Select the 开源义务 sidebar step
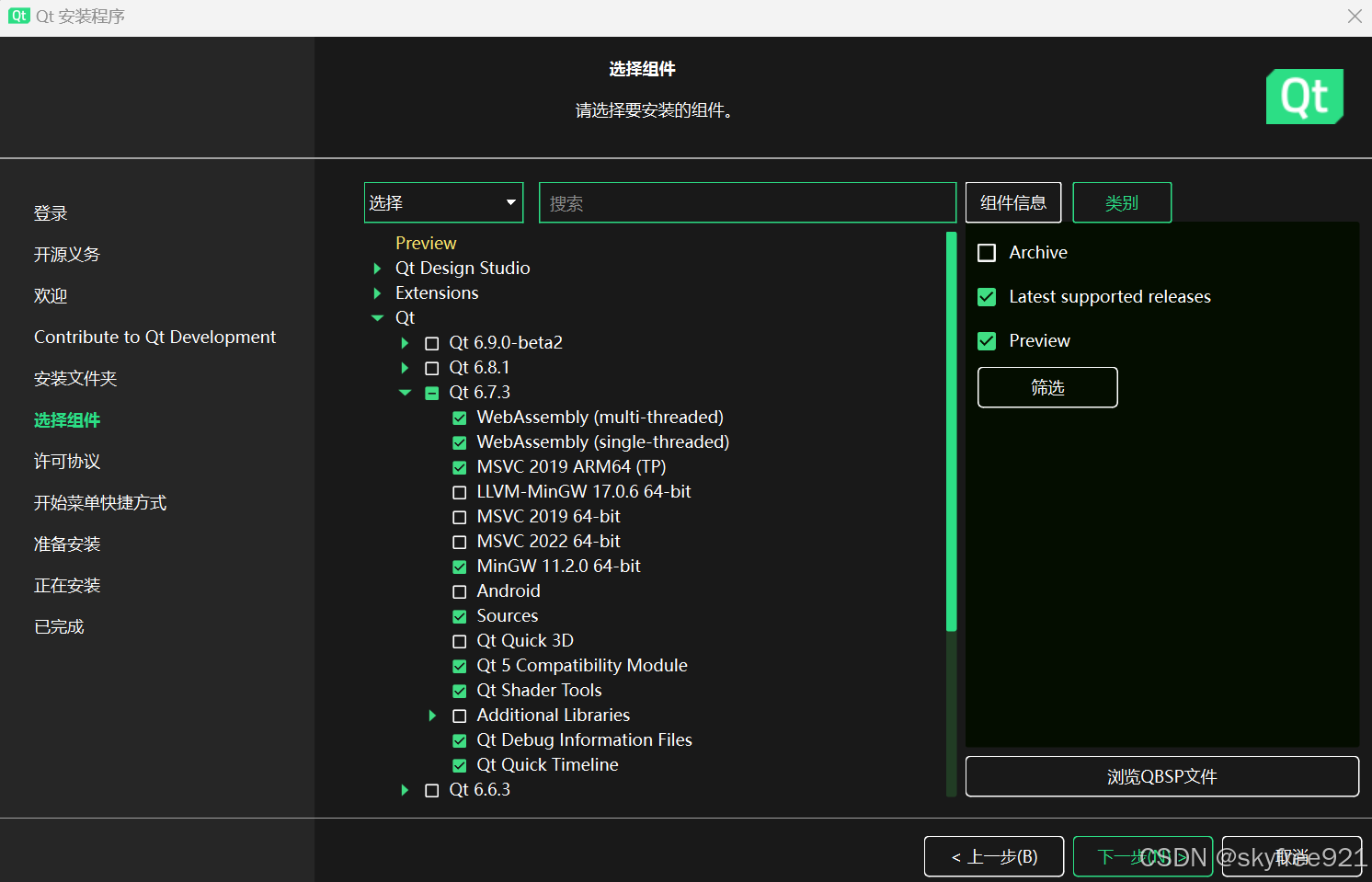This screenshot has height=882, width=1372. pos(67,255)
